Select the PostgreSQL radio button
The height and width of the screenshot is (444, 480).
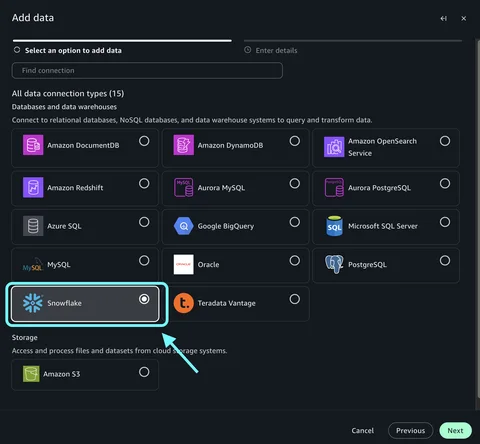point(445,260)
